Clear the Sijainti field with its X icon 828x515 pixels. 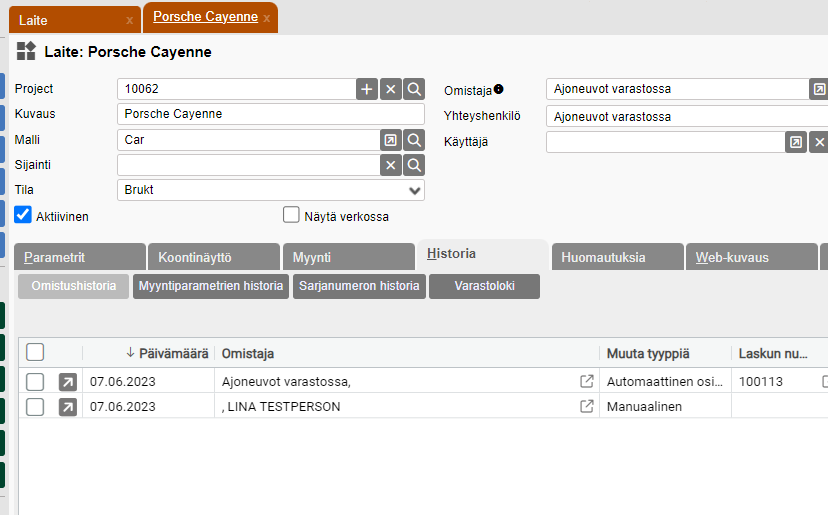pyautogui.click(x=391, y=165)
